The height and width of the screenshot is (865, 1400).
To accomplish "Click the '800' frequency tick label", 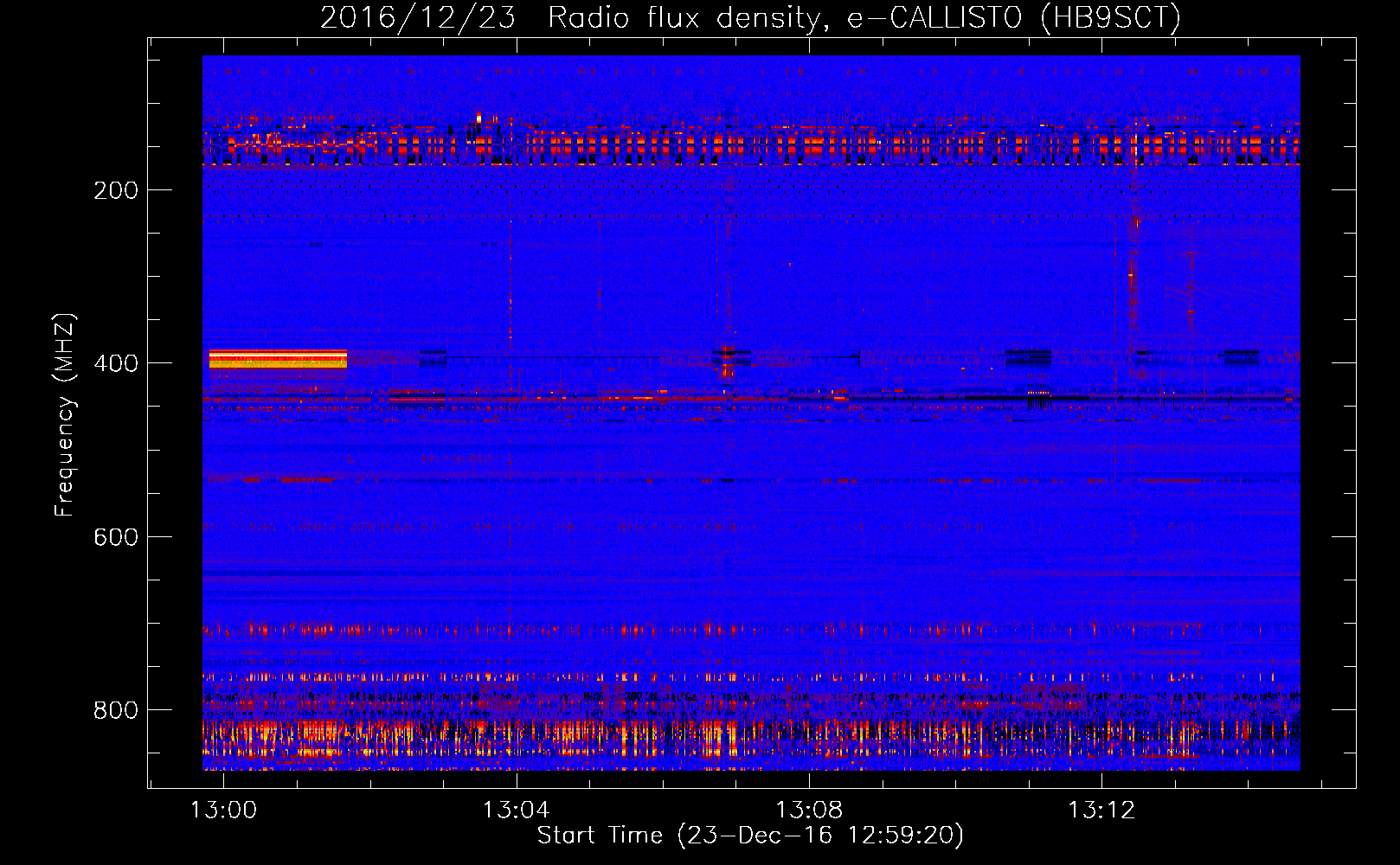I will pyautogui.click(x=116, y=710).
